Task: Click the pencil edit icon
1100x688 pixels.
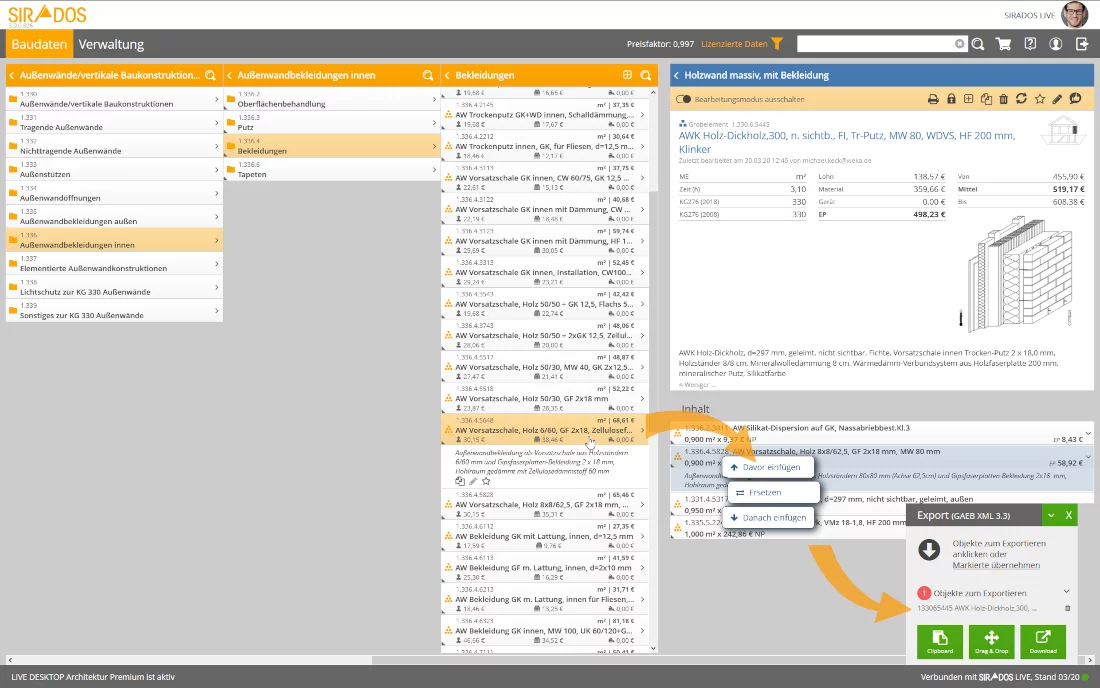Action: [1058, 99]
